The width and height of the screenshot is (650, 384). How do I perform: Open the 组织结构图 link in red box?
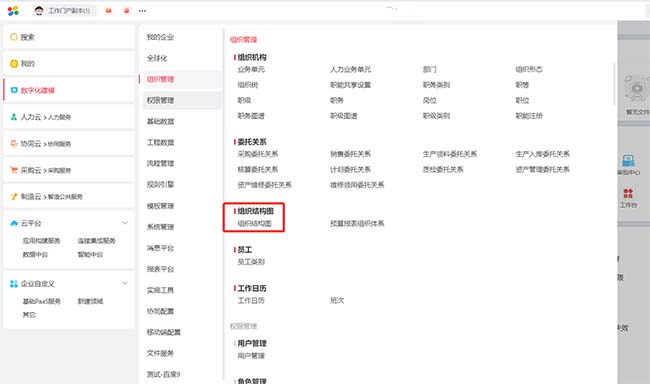point(255,224)
